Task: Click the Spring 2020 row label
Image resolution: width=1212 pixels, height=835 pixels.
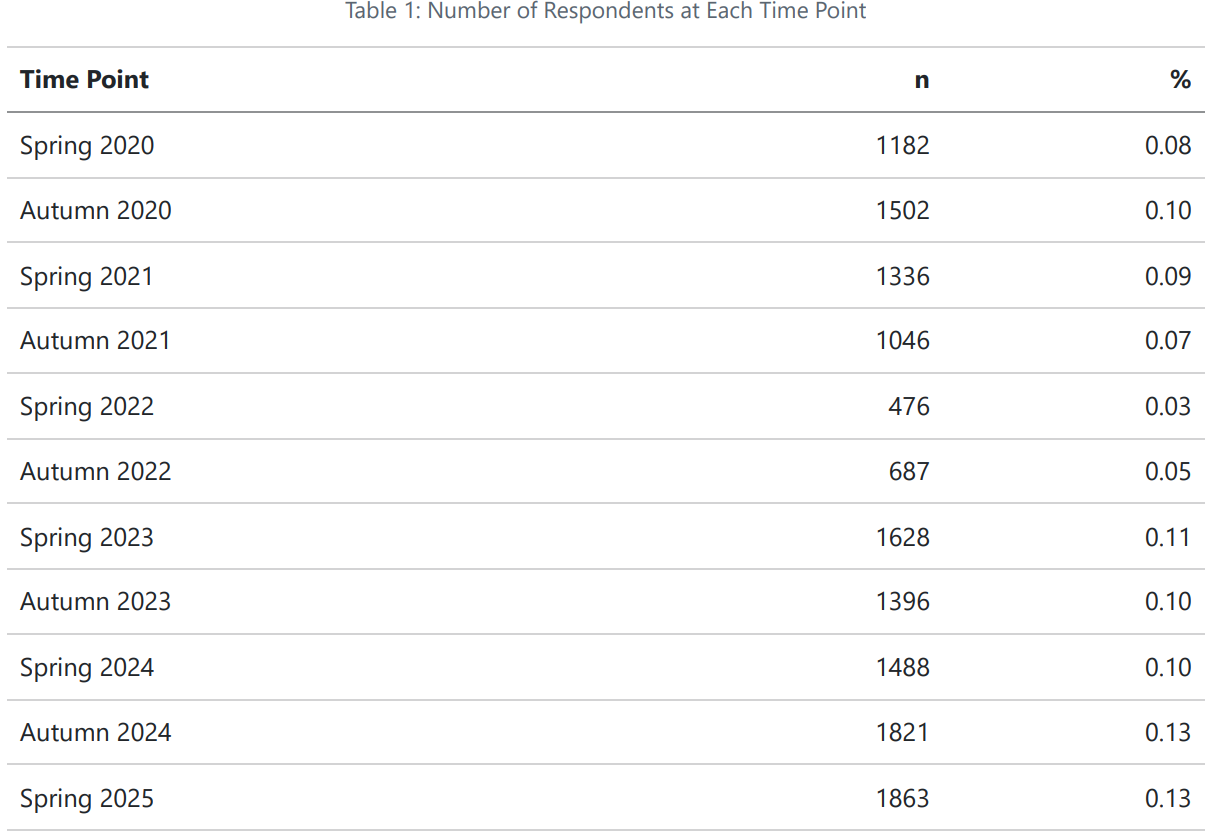Action: pos(87,146)
